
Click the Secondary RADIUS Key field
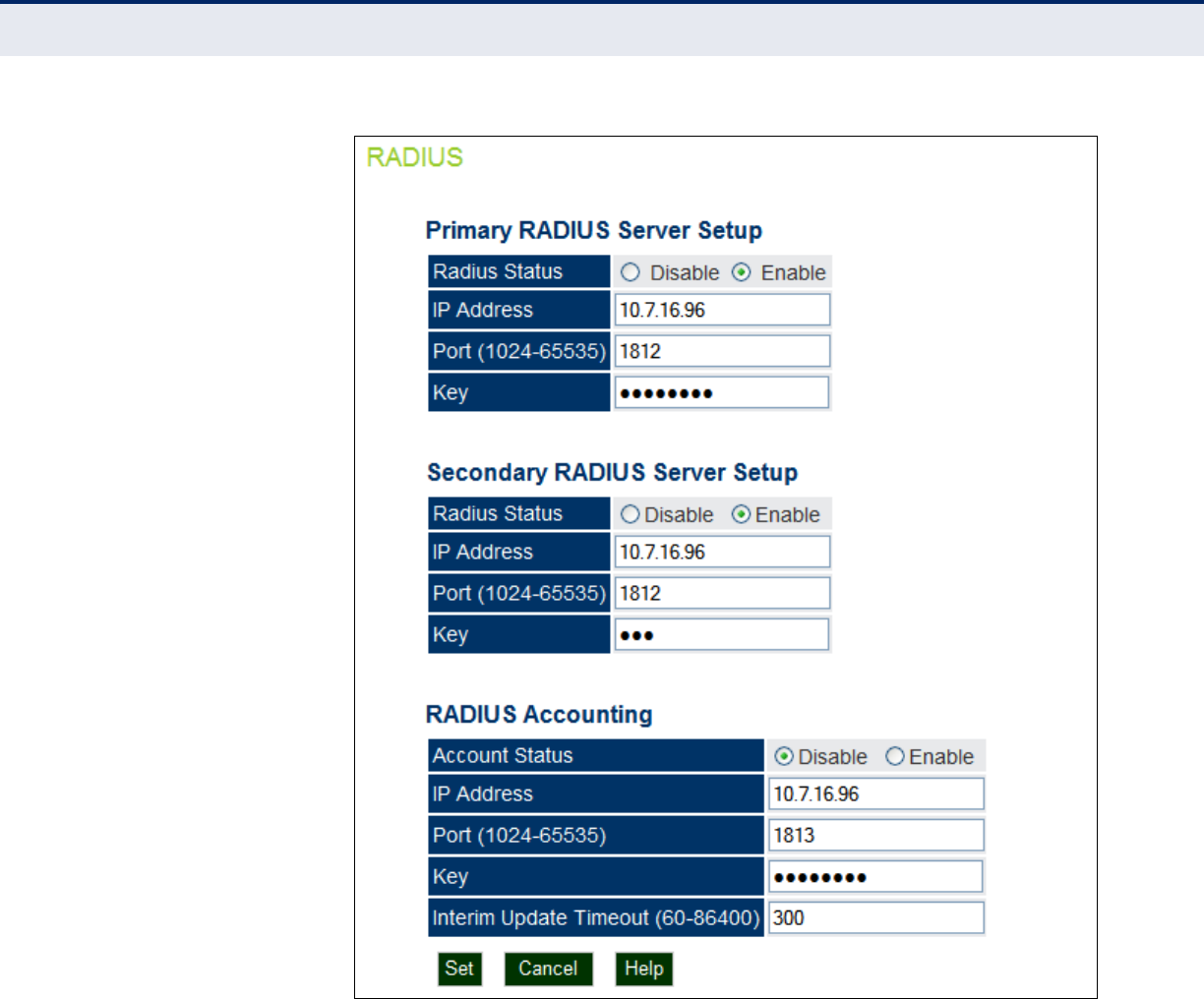(722, 634)
